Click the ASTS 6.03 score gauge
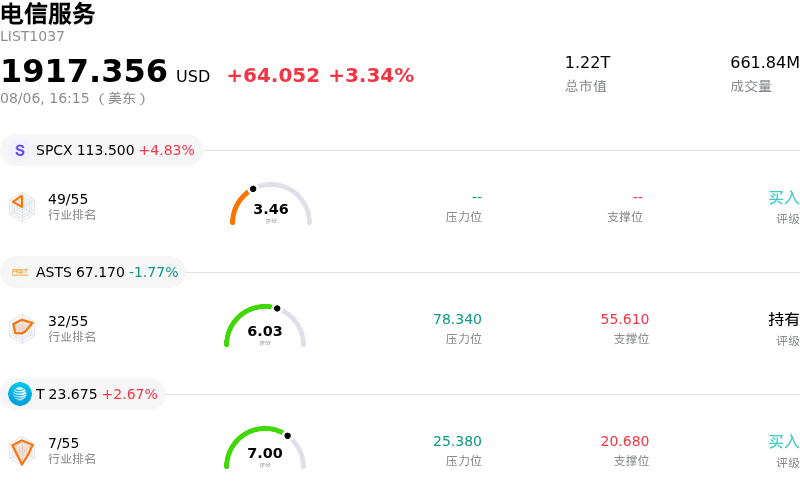 point(265,326)
